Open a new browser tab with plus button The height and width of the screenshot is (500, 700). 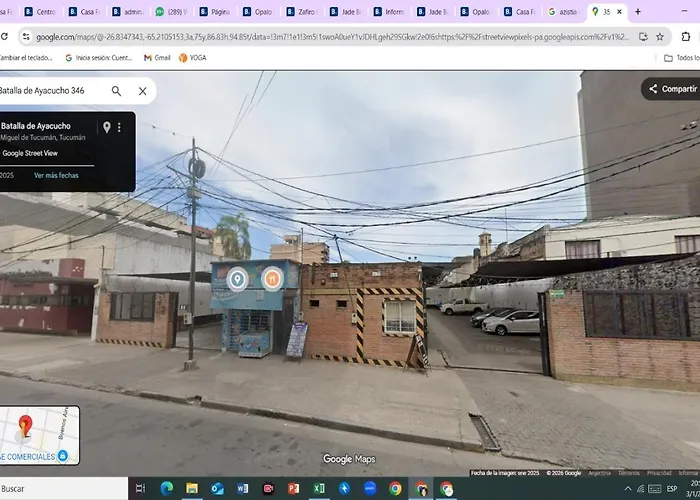(637, 12)
